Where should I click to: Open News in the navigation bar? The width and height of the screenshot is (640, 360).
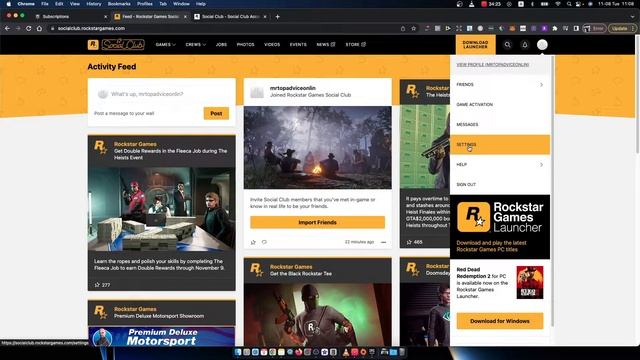click(325, 44)
